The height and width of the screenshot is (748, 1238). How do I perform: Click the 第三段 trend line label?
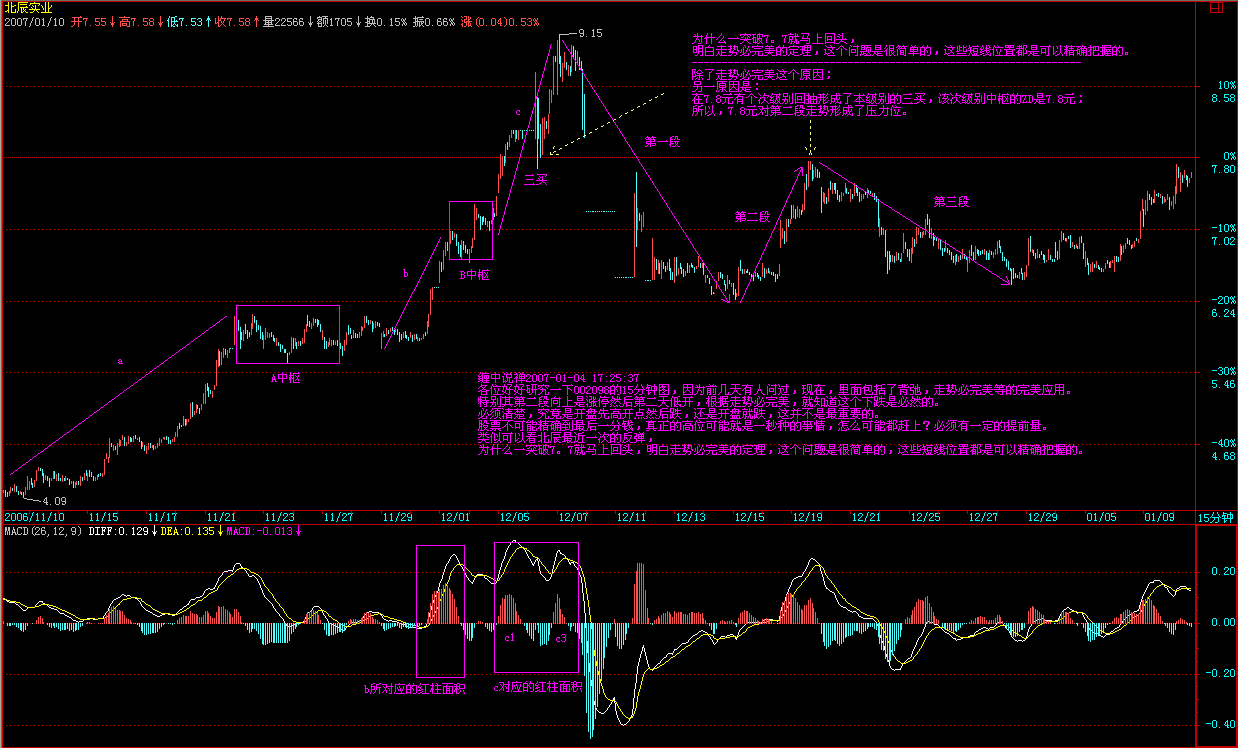(x=952, y=201)
